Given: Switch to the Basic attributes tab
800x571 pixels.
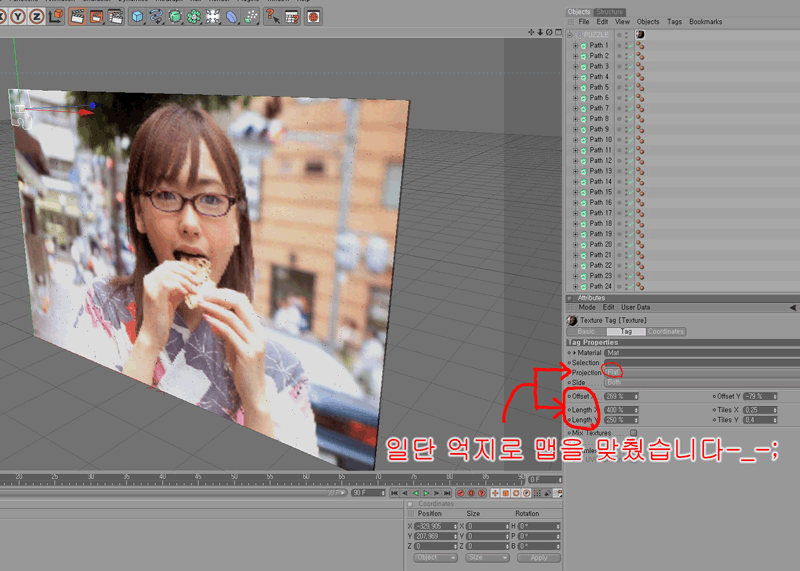Looking at the screenshot, I should click(586, 332).
